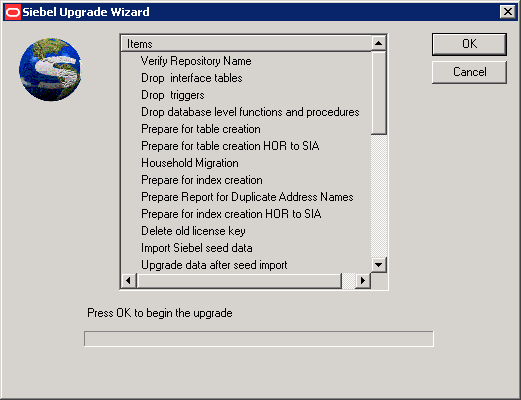Viewport: 521px width, 400px height.
Task: Click the horizontal scroll right arrow
Action: [x=363, y=281]
